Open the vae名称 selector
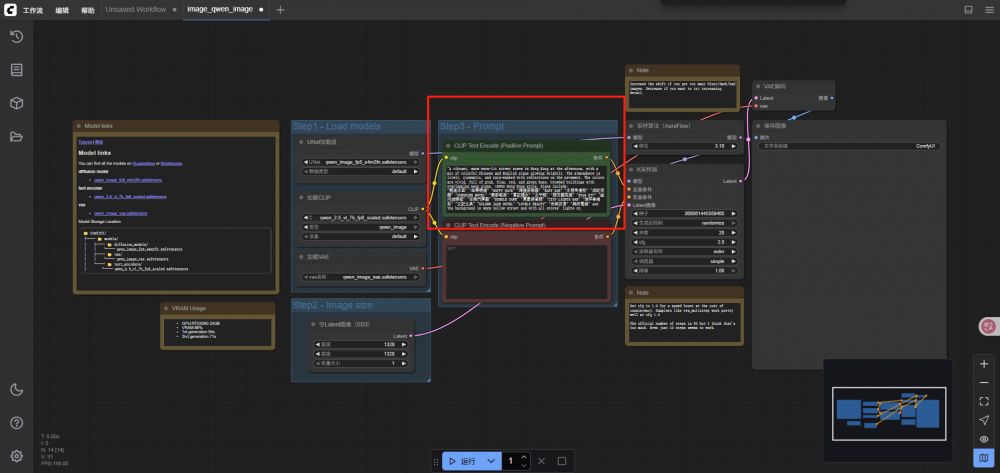Viewport: 1000px width, 473px height. click(x=361, y=277)
